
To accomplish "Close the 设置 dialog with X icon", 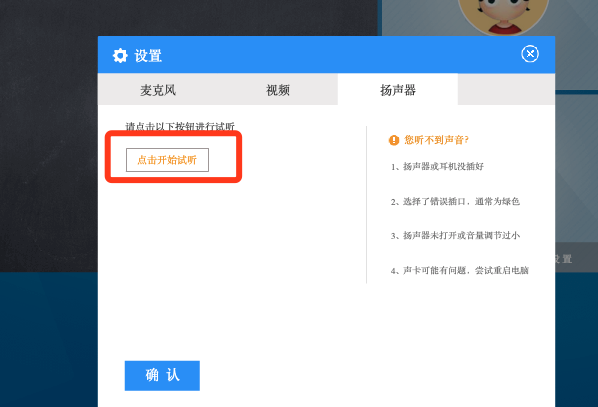I will click(x=530, y=54).
